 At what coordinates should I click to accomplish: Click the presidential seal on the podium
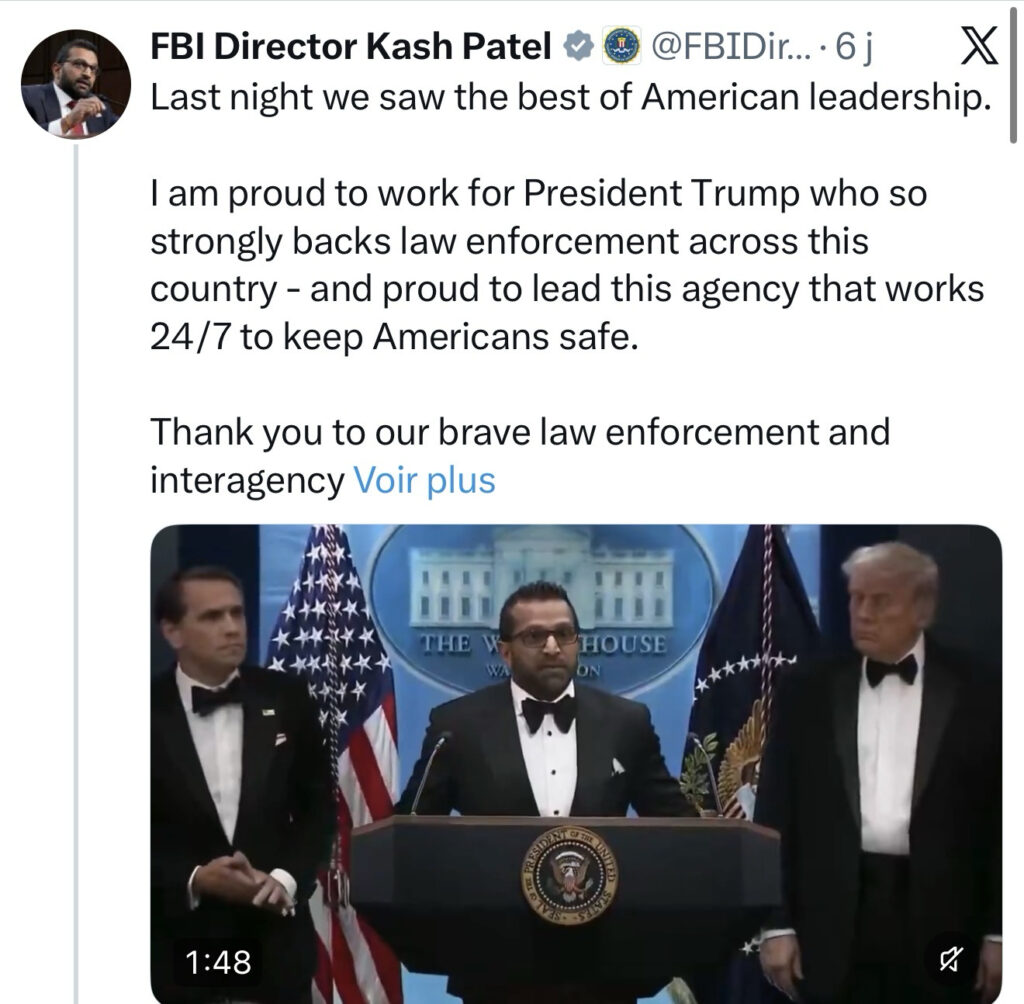coord(569,875)
